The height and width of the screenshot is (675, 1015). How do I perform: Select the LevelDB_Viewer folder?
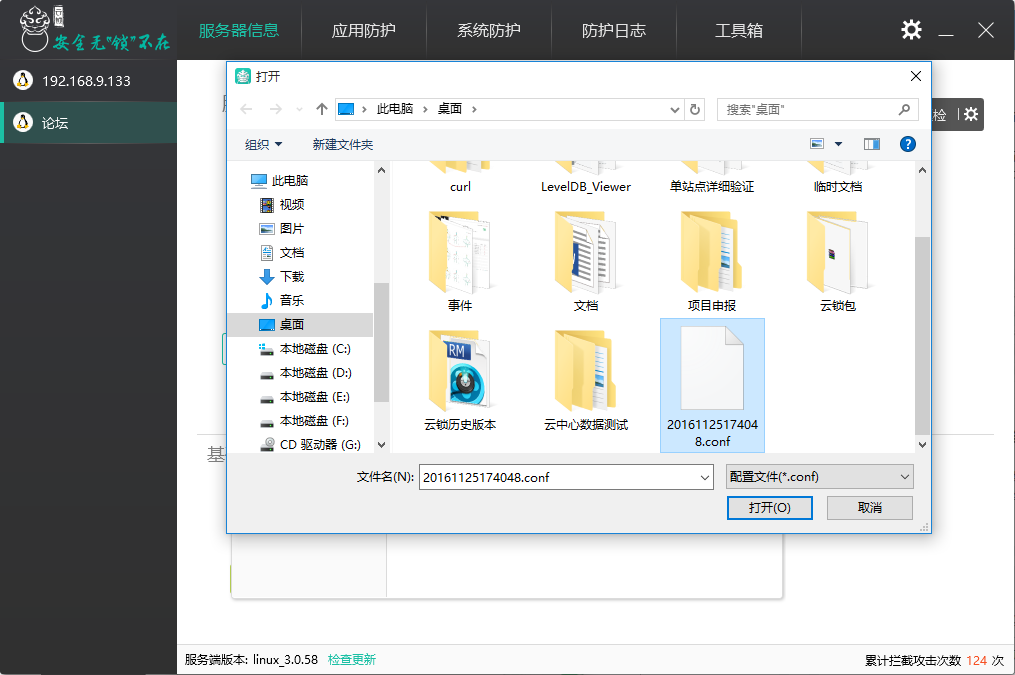(586, 178)
